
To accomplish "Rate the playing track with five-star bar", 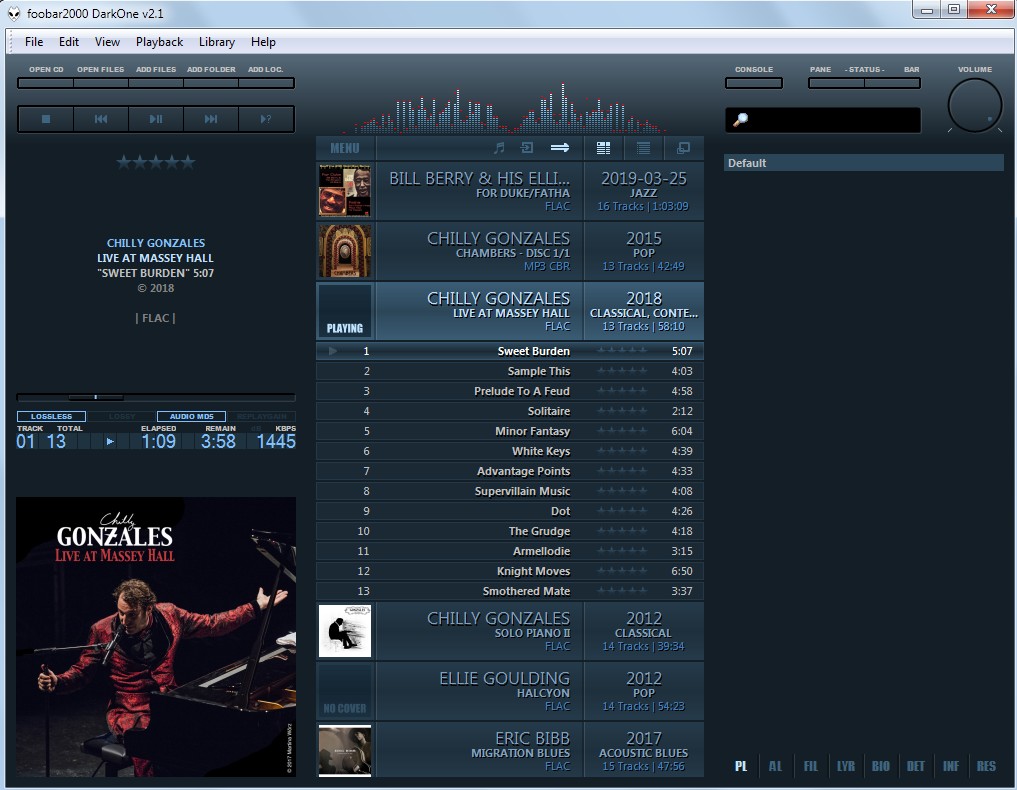I will (x=156, y=162).
